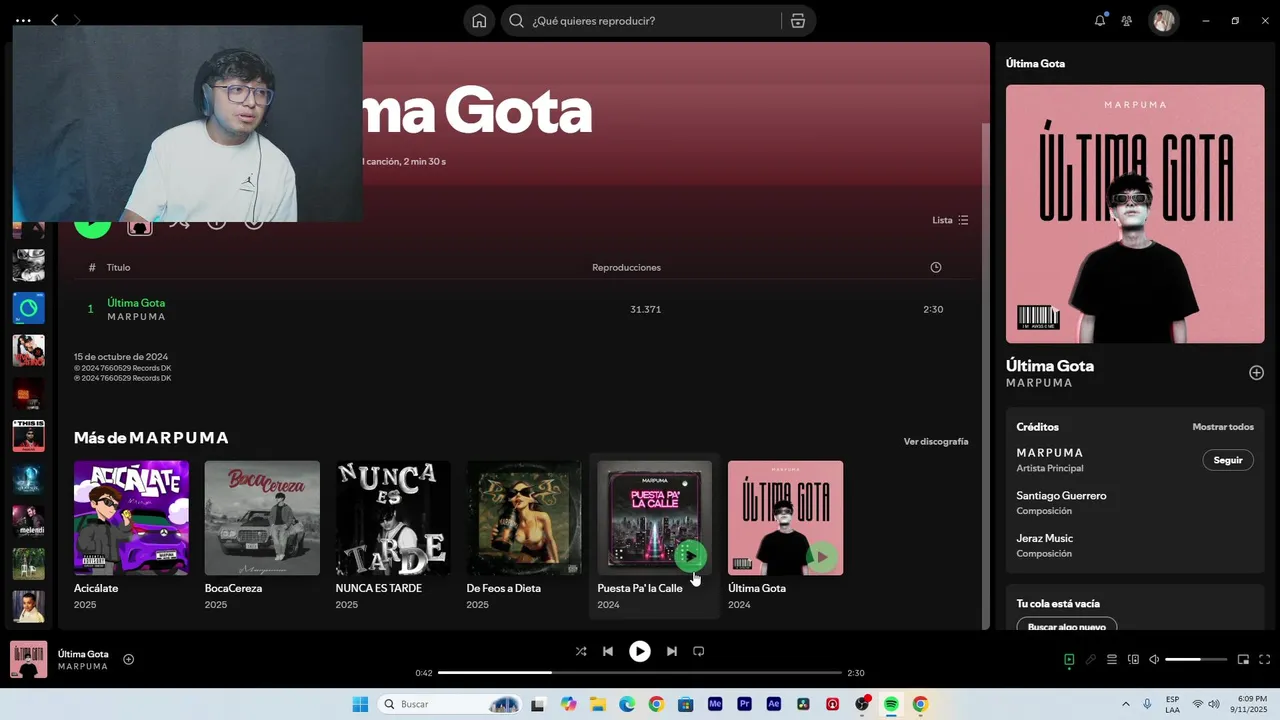Open MARPUMA artist link in track row

[x=137, y=317]
